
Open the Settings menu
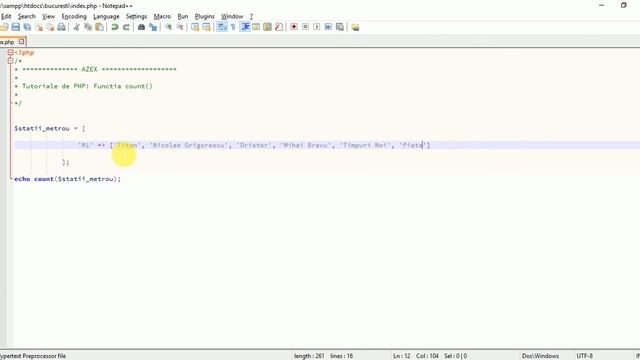point(136,16)
